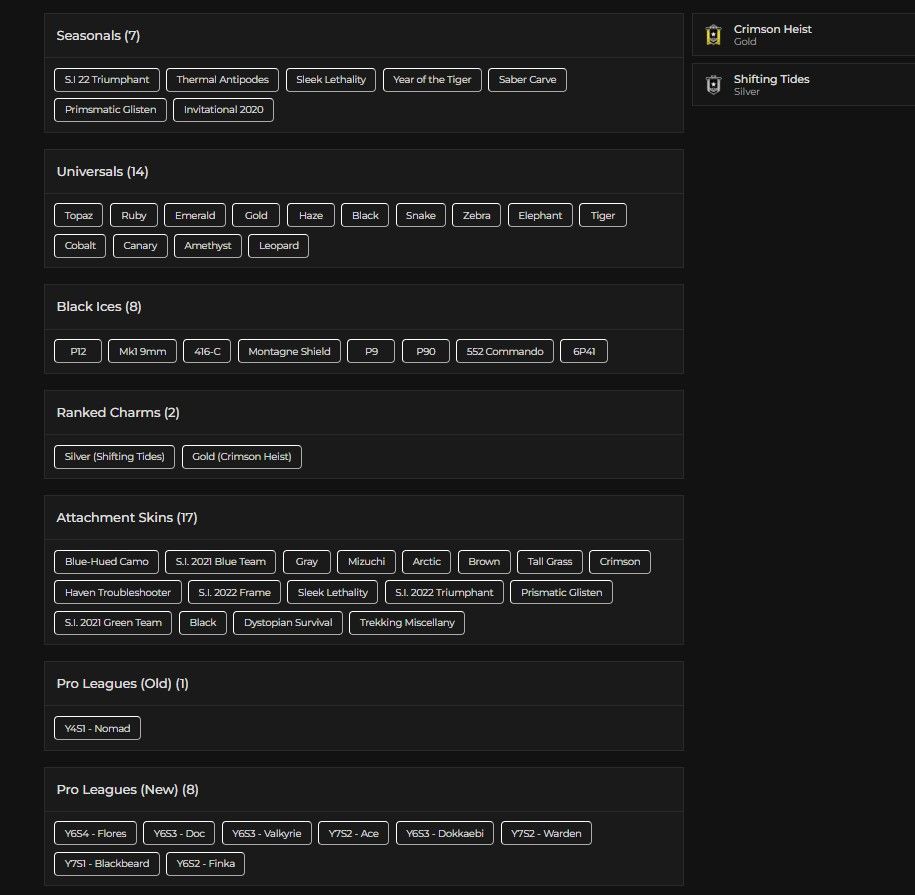Viewport: 915px width, 895px height.
Task: Select the S.I. 2022 Frame tag
Action: (x=235, y=592)
